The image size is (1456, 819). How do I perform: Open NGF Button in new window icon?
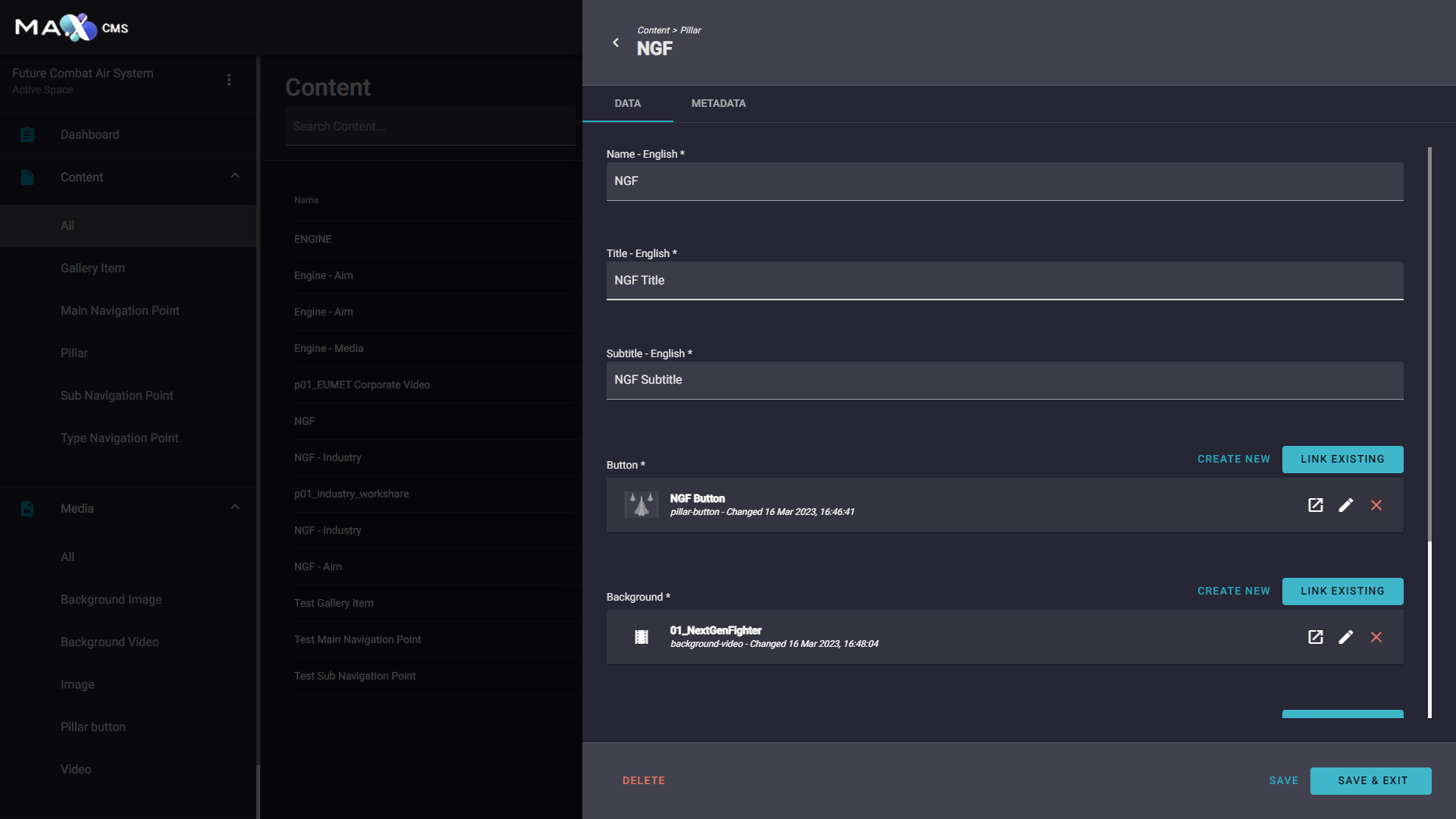[x=1316, y=505]
